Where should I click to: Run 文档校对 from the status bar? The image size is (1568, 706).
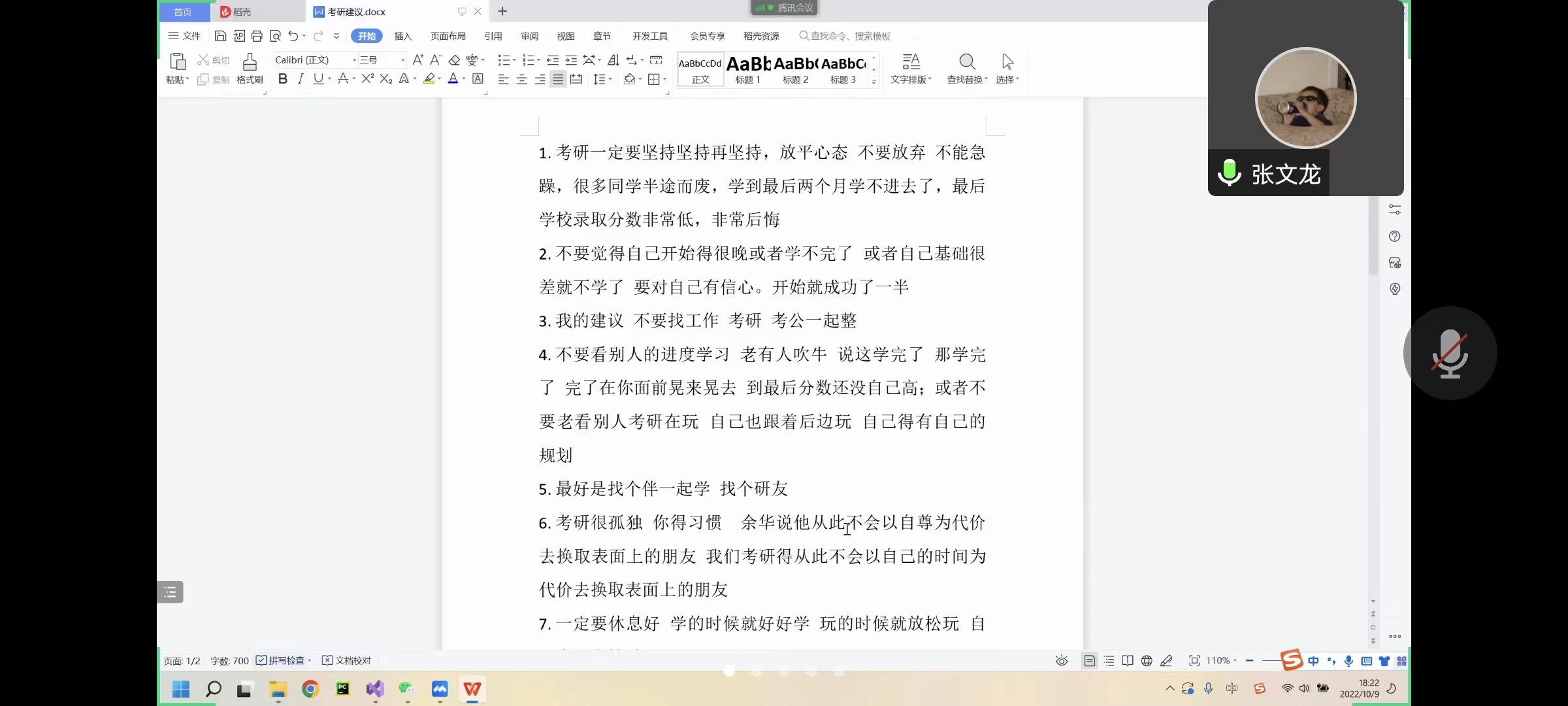[353, 661]
